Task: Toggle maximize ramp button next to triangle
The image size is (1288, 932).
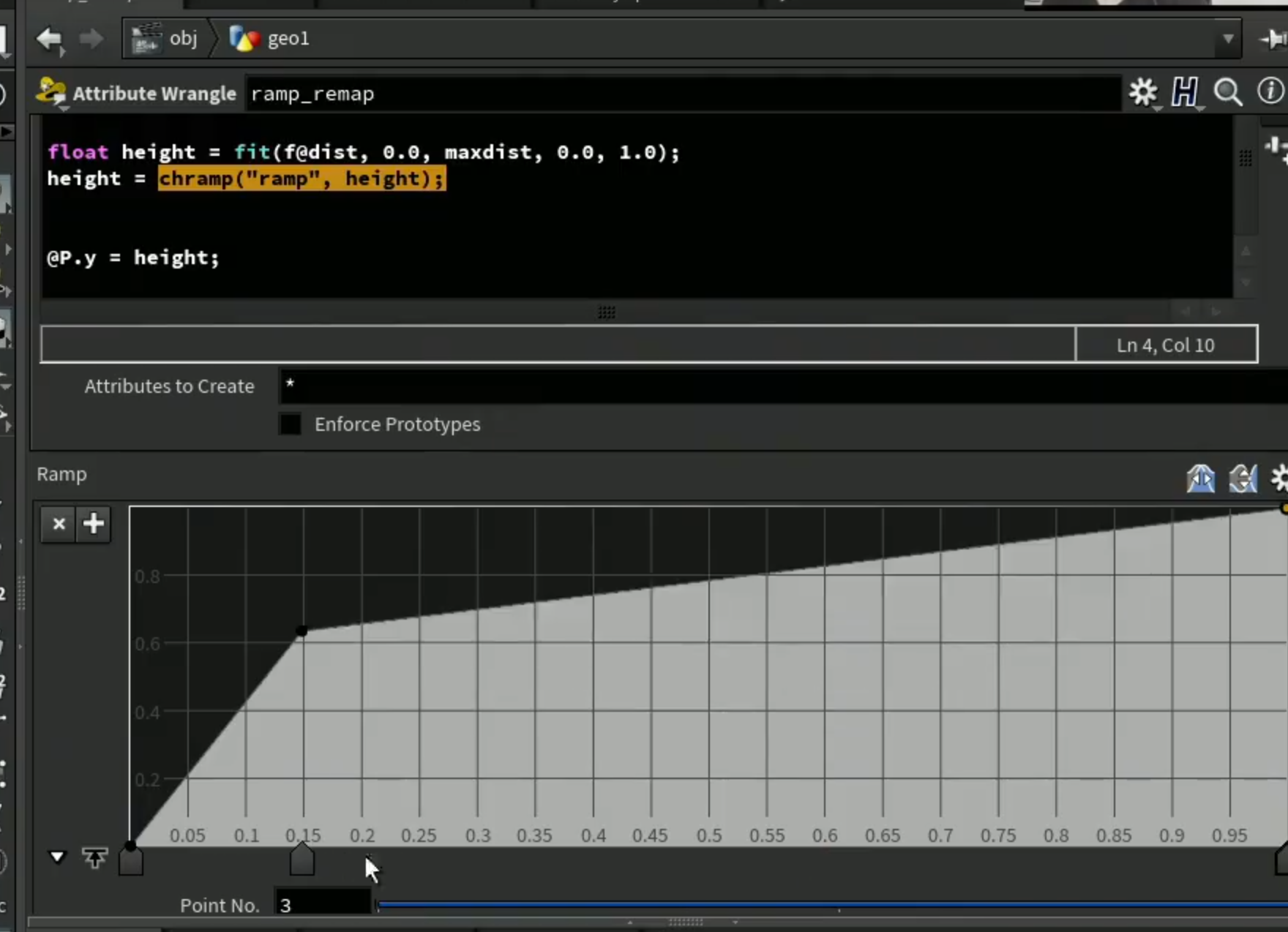Action: (94, 857)
